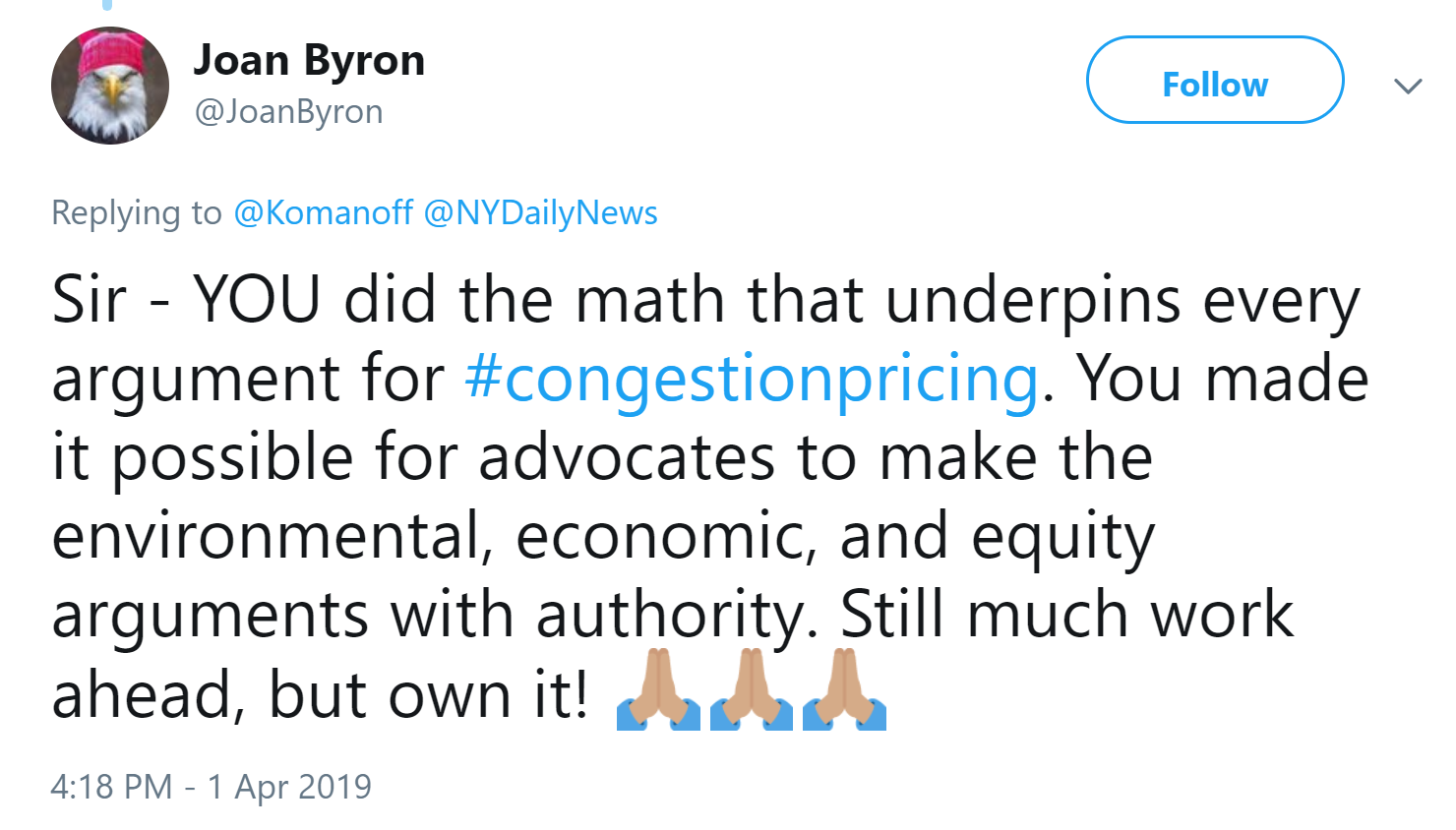Follow Joan Byron's account
Screen dimensions: 1456x830
click(1215, 80)
